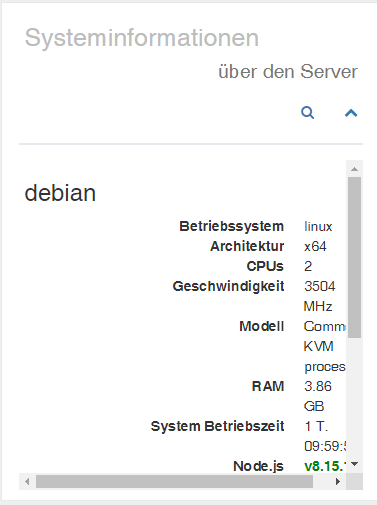Click the Betriebssystem label
Image resolution: width=377 pixels, height=505 pixels.
(231, 226)
